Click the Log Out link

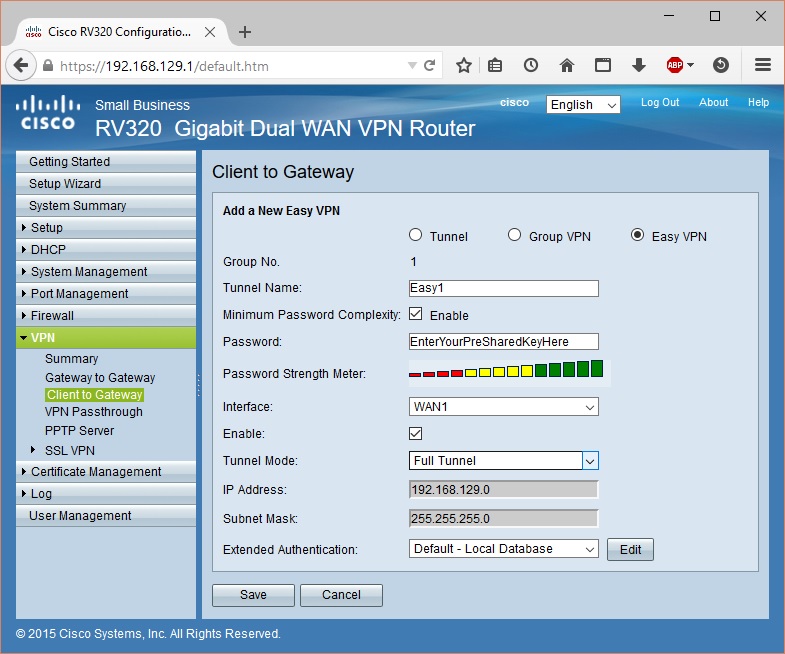660,103
